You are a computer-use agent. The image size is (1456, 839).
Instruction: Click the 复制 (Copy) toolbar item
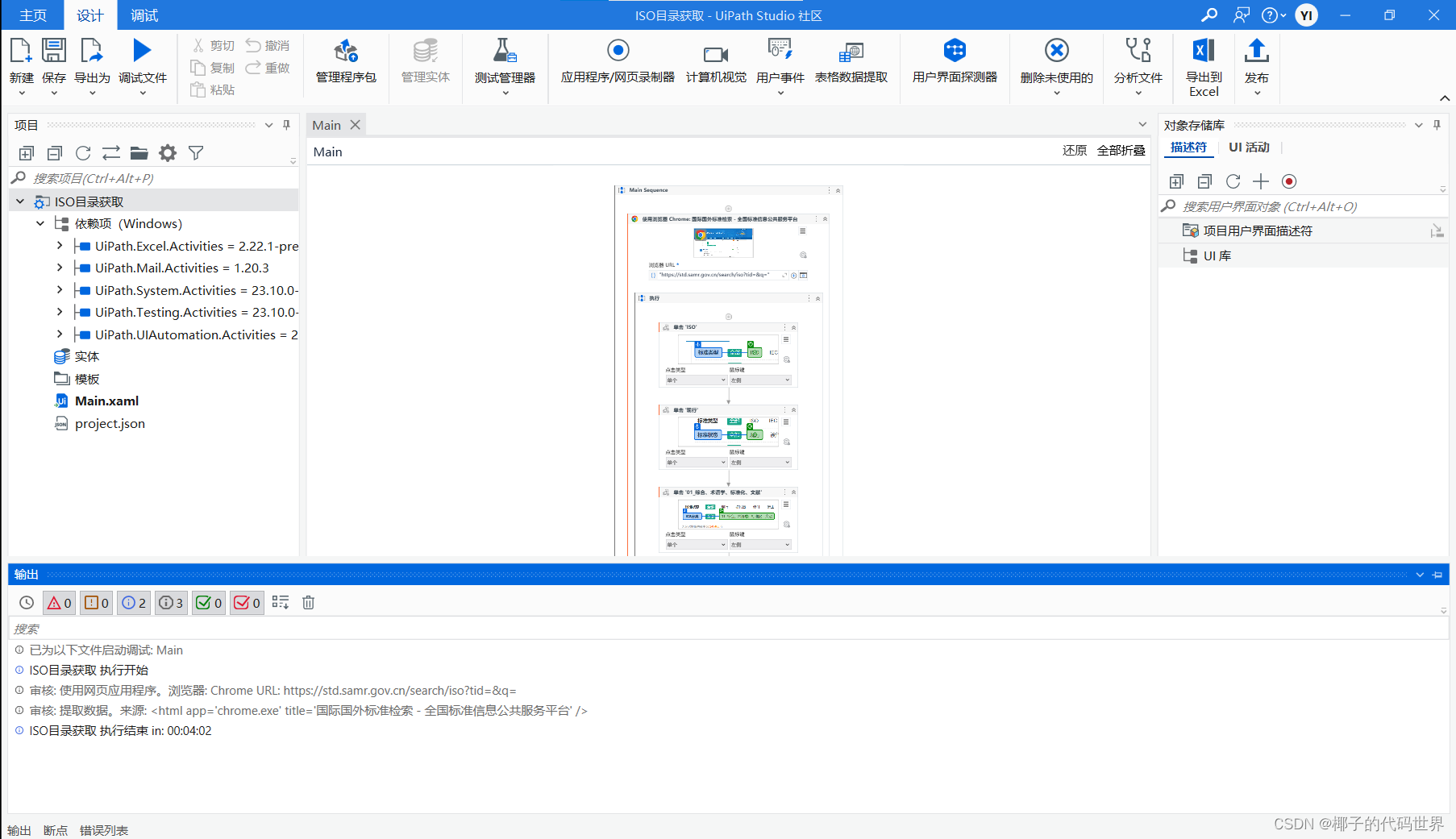(214, 68)
